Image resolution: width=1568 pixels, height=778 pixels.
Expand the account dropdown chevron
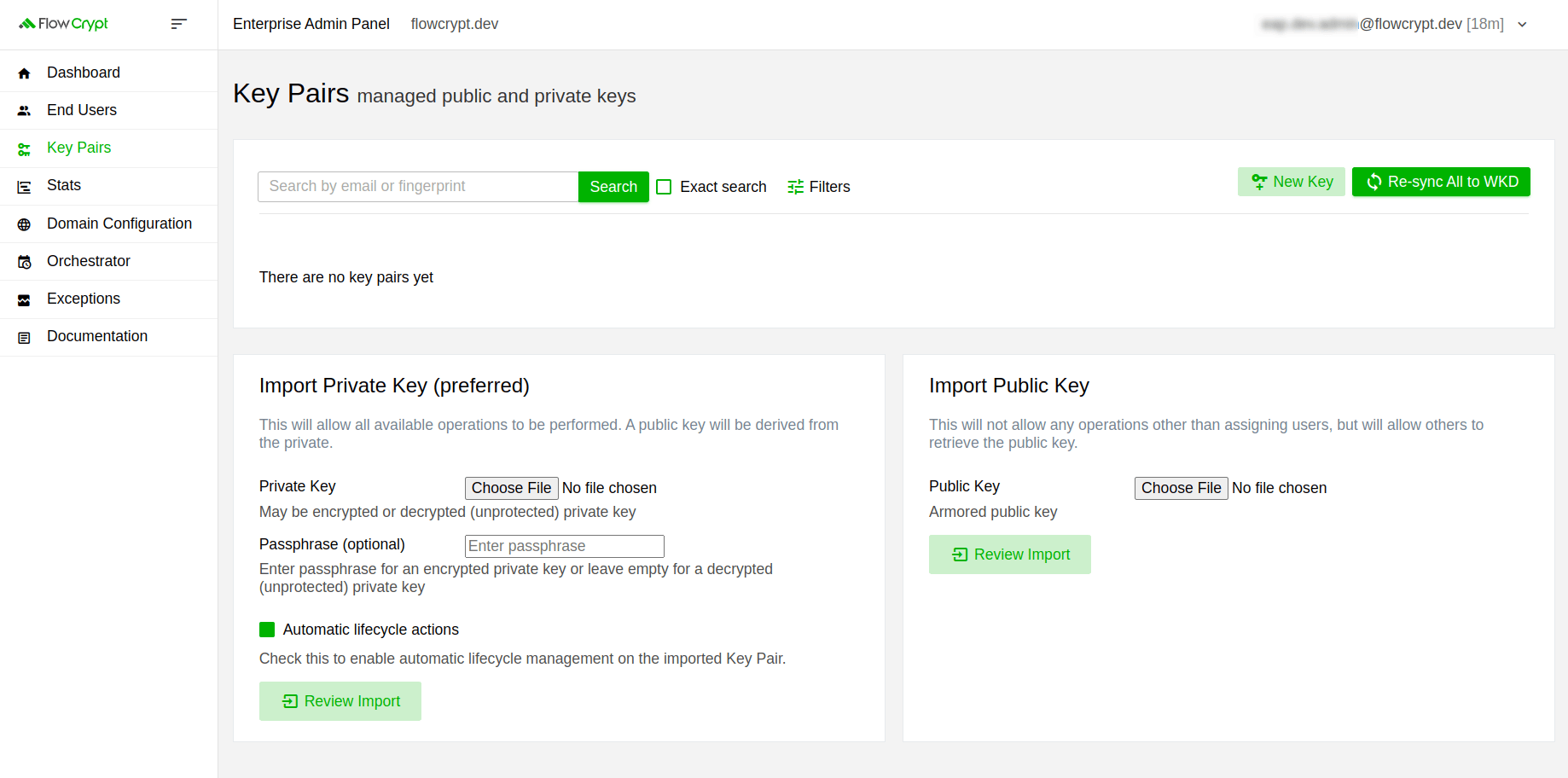pos(1522,25)
